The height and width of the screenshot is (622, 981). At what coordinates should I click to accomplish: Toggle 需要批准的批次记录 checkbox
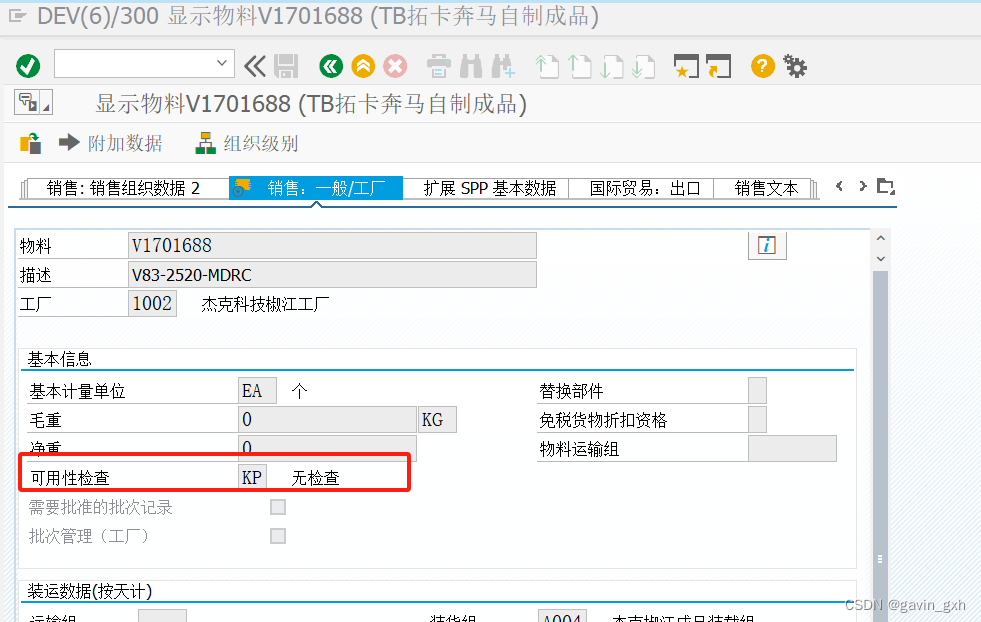pos(278,507)
